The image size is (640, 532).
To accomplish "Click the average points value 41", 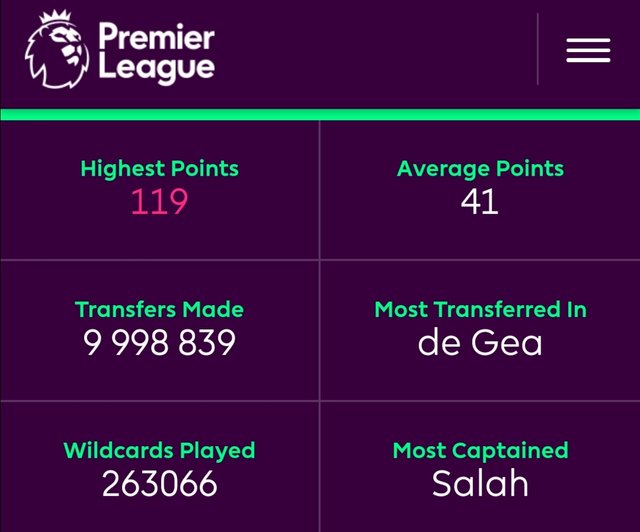I will (x=480, y=202).
